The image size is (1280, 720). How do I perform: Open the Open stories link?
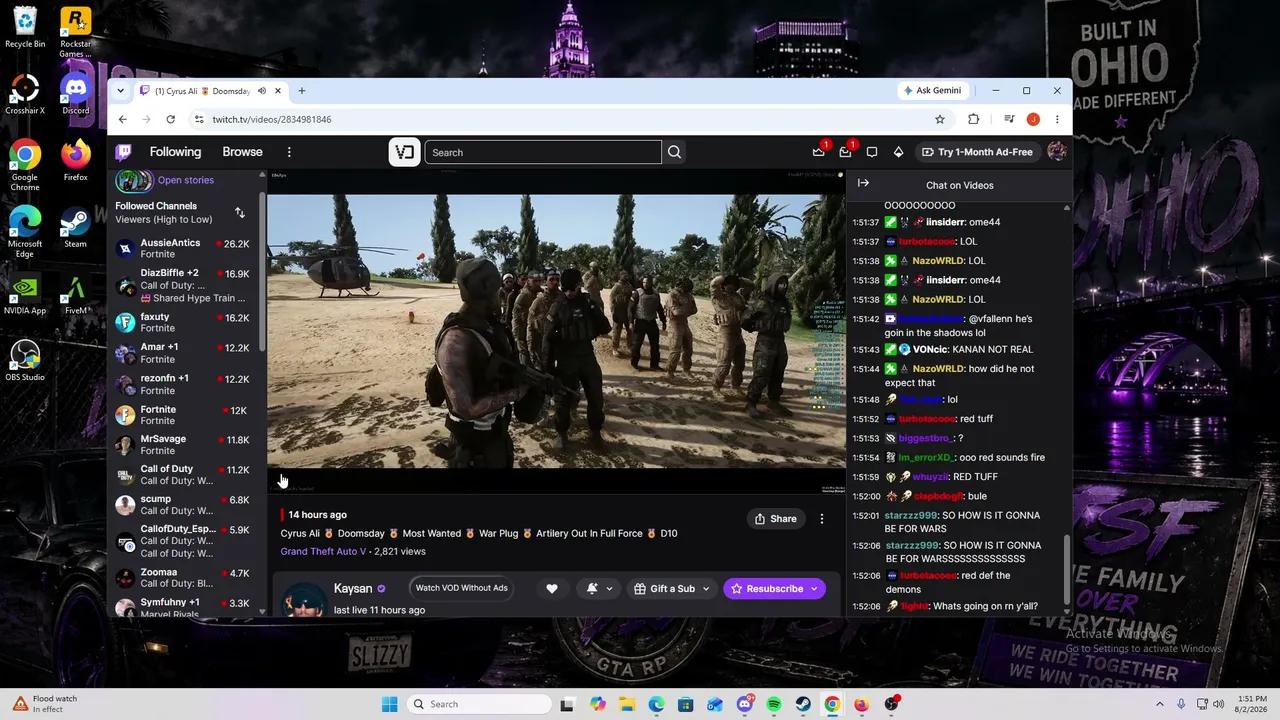pos(186,180)
